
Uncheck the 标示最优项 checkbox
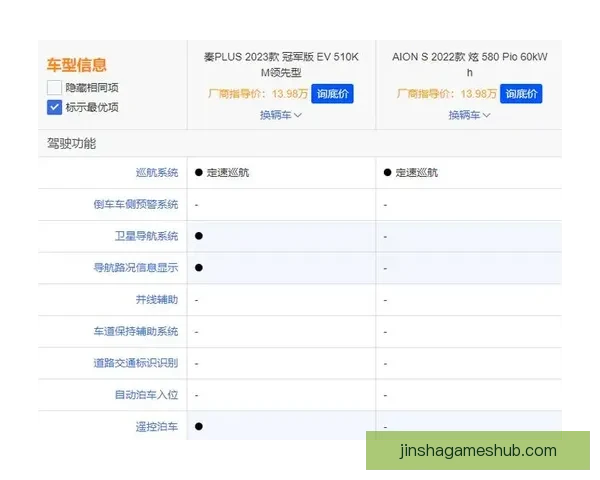point(54,107)
